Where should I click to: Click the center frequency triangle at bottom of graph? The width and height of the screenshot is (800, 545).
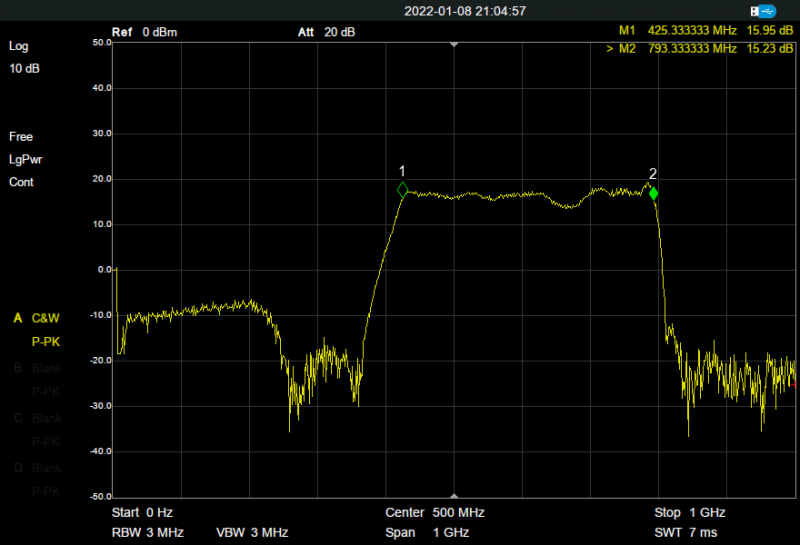[x=454, y=496]
